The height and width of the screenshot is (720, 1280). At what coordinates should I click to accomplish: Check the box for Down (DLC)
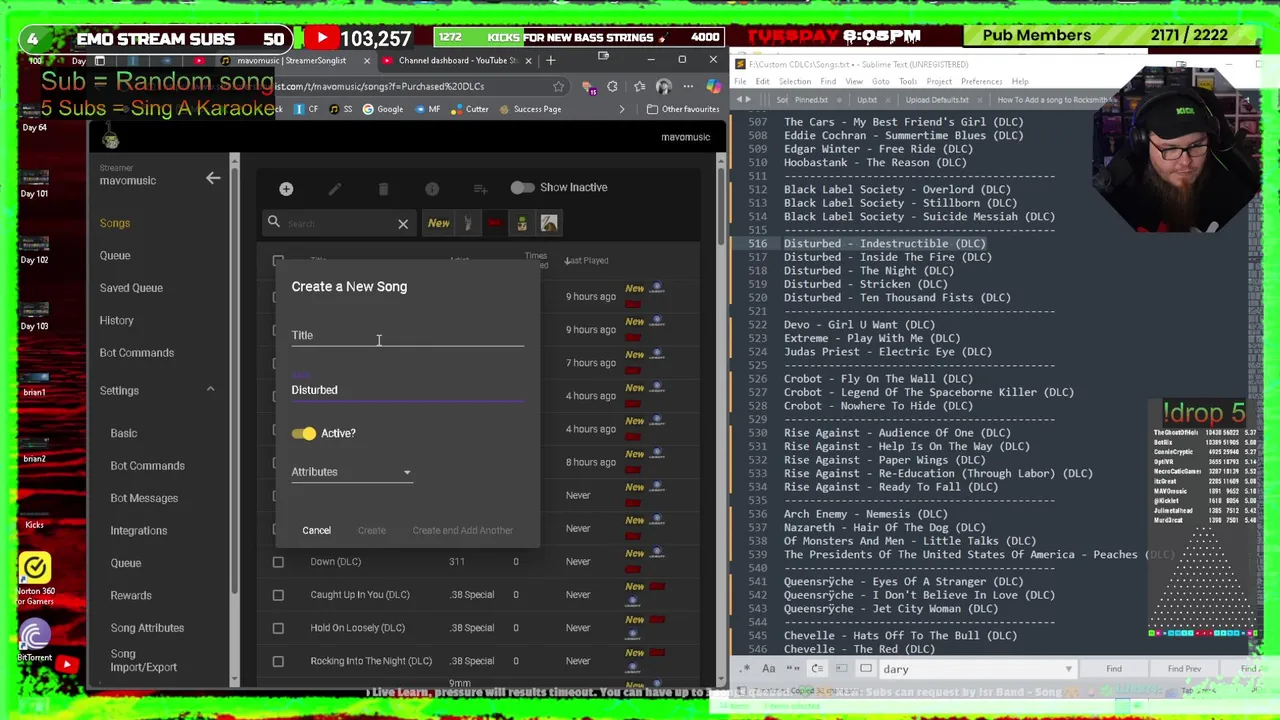[x=278, y=562]
